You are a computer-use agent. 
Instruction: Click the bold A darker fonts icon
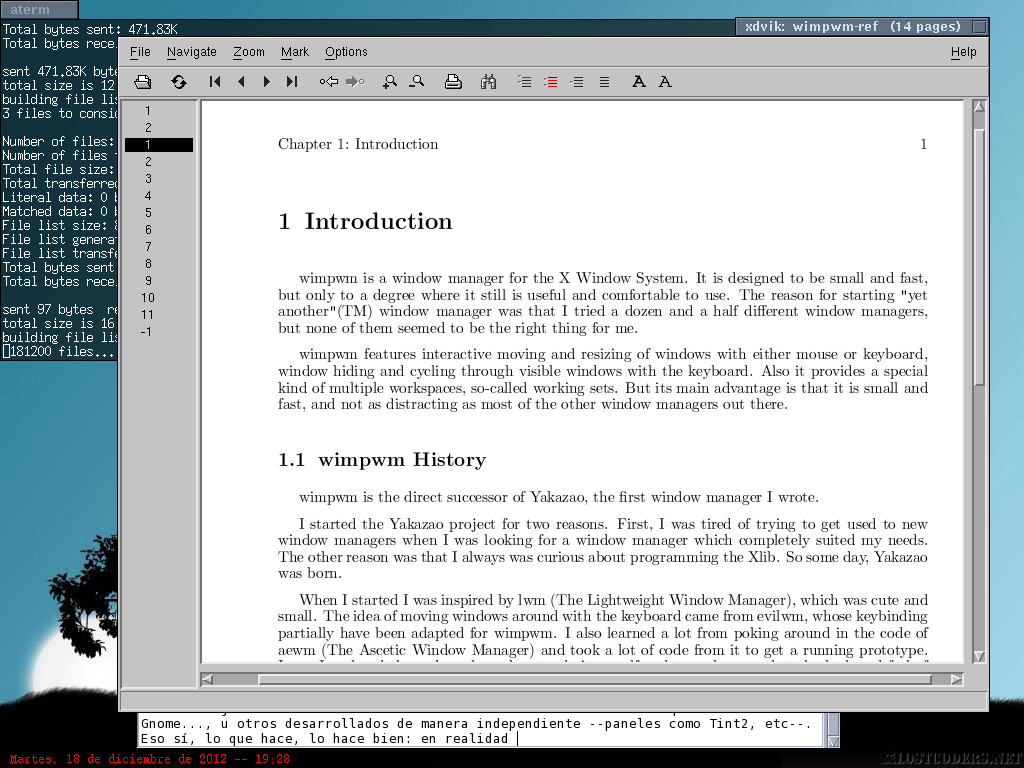pos(639,82)
